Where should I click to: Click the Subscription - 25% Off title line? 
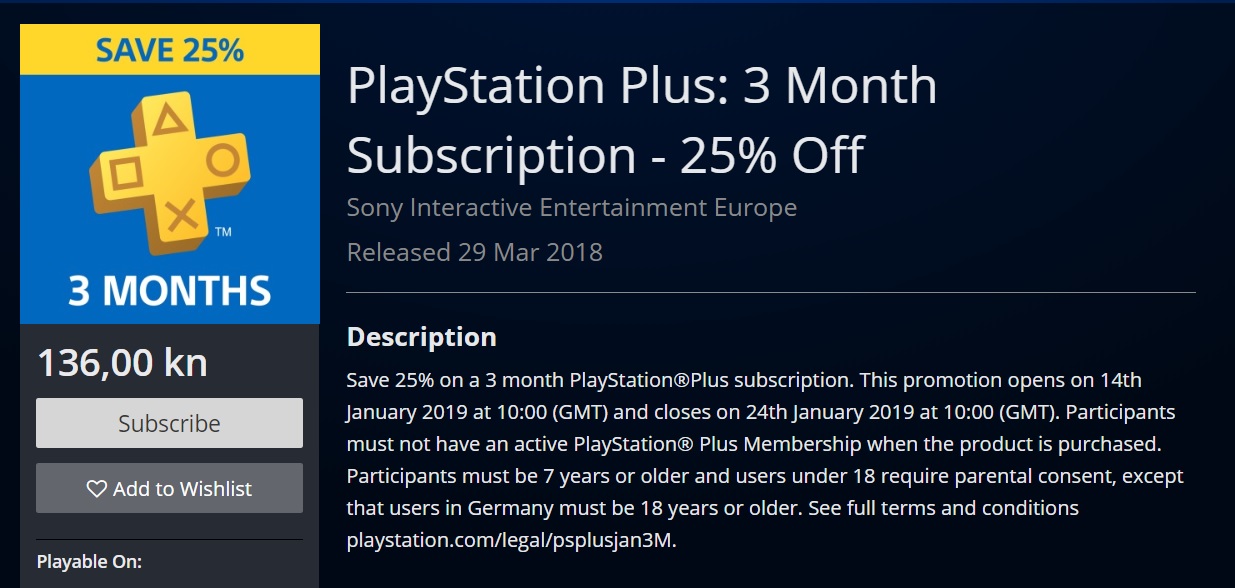pos(605,155)
